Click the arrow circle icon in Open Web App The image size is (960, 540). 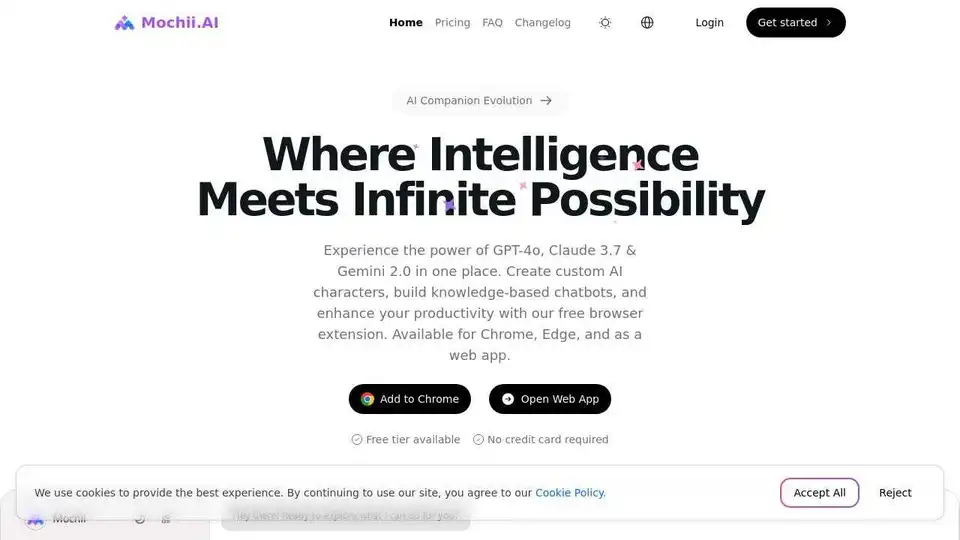point(508,399)
